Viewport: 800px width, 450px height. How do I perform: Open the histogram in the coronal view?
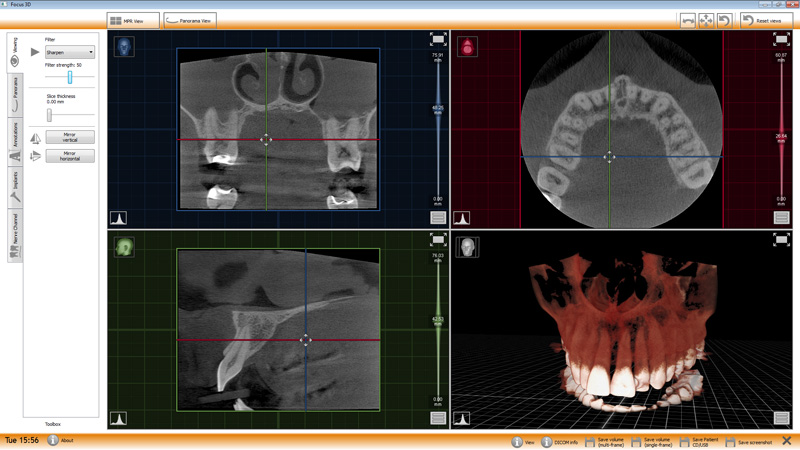click(x=118, y=217)
